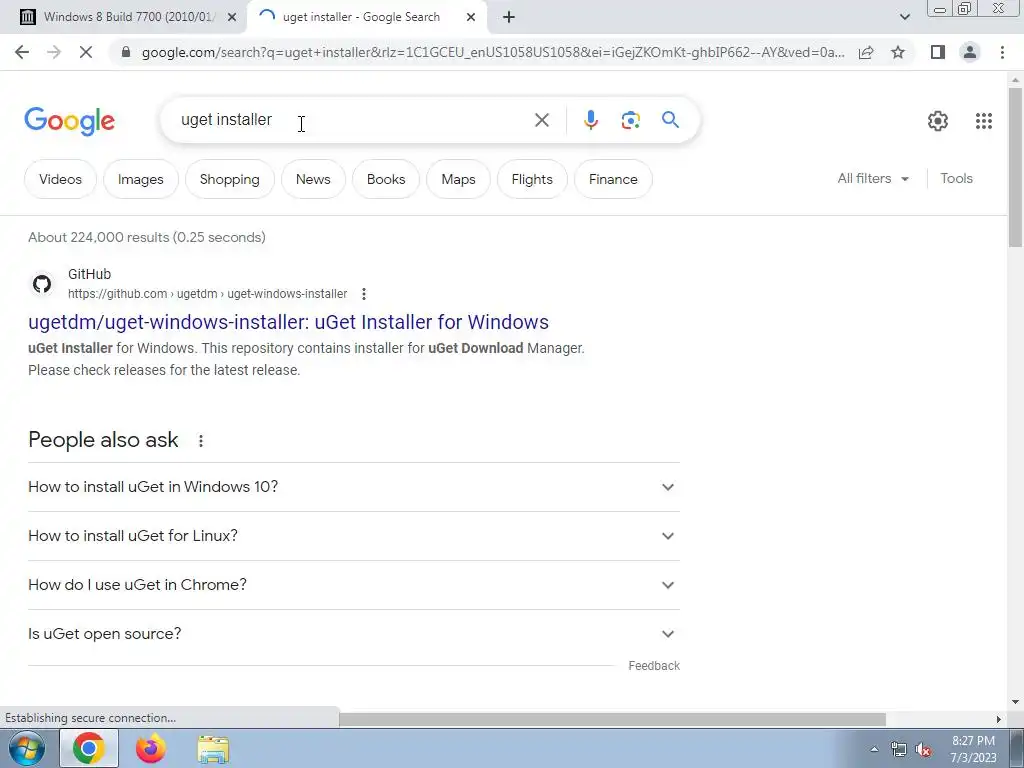Open a new browser tab
The width and height of the screenshot is (1024, 768).
pyautogui.click(x=509, y=17)
